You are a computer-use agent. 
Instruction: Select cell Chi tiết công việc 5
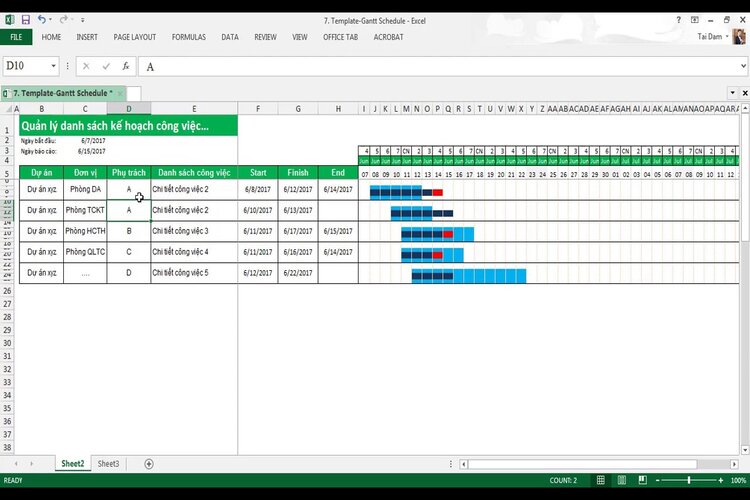[x=194, y=273]
